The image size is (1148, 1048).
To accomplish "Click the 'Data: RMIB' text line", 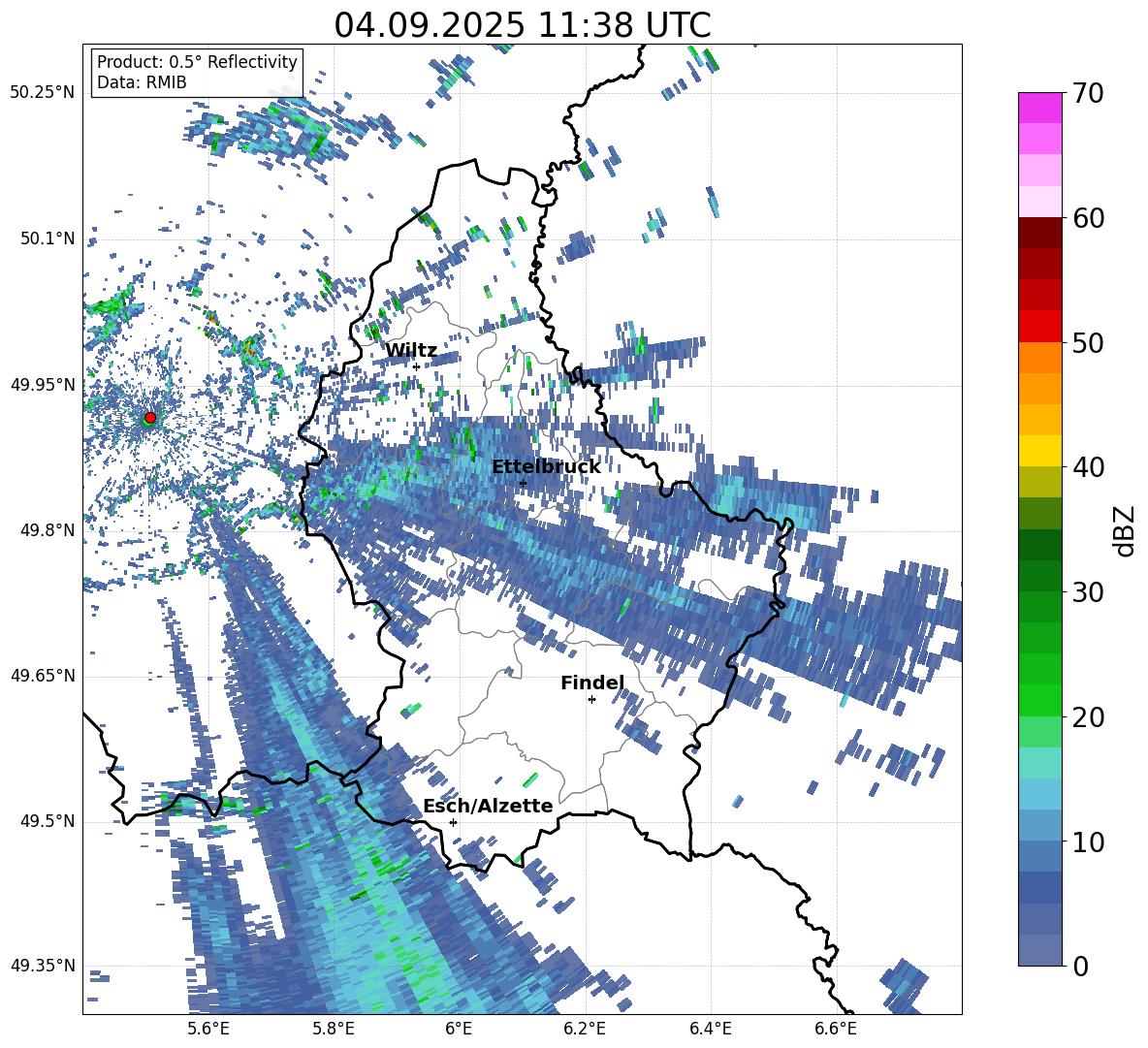I will point(142,82).
